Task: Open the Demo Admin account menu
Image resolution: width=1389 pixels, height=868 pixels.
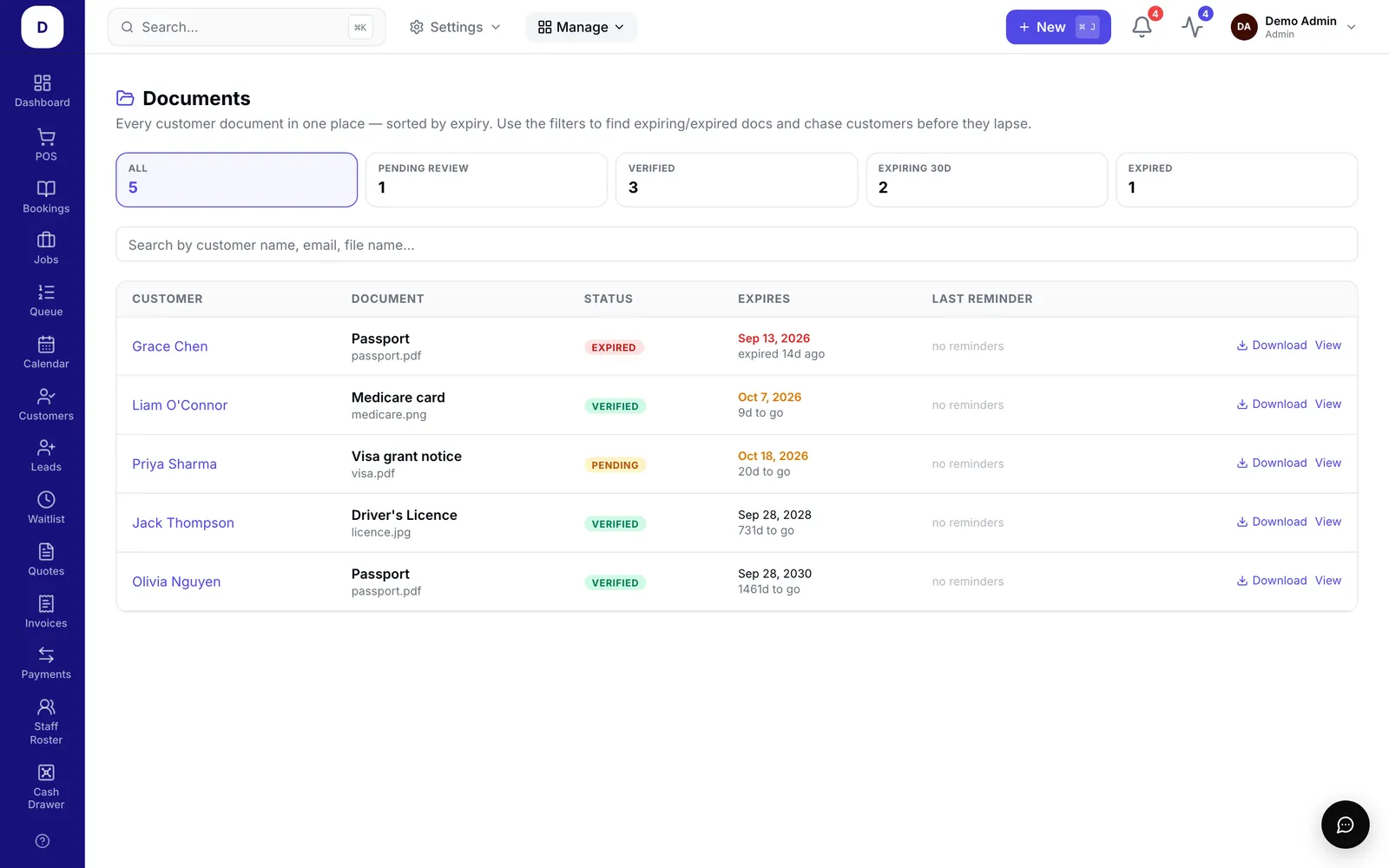Action: pos(1294,27)
